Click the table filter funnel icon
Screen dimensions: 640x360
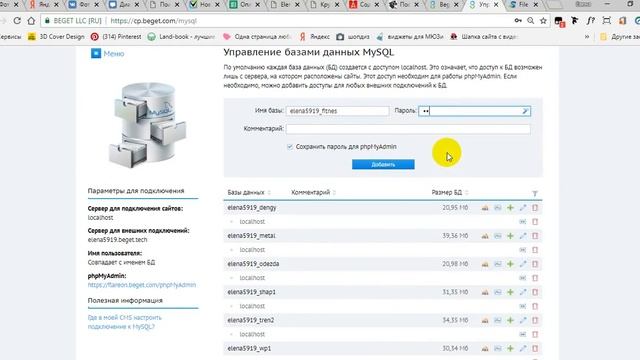tap(535, 193)
